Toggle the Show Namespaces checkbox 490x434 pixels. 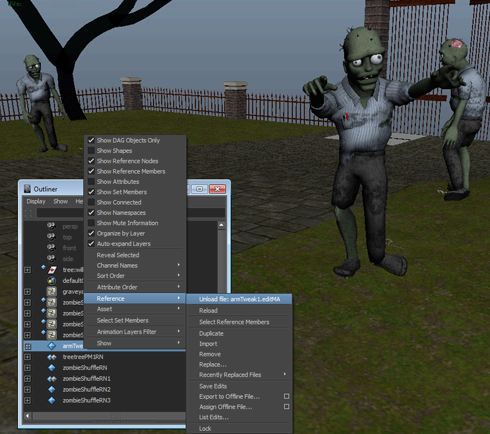pyautogui.click(x=91, y=213)
